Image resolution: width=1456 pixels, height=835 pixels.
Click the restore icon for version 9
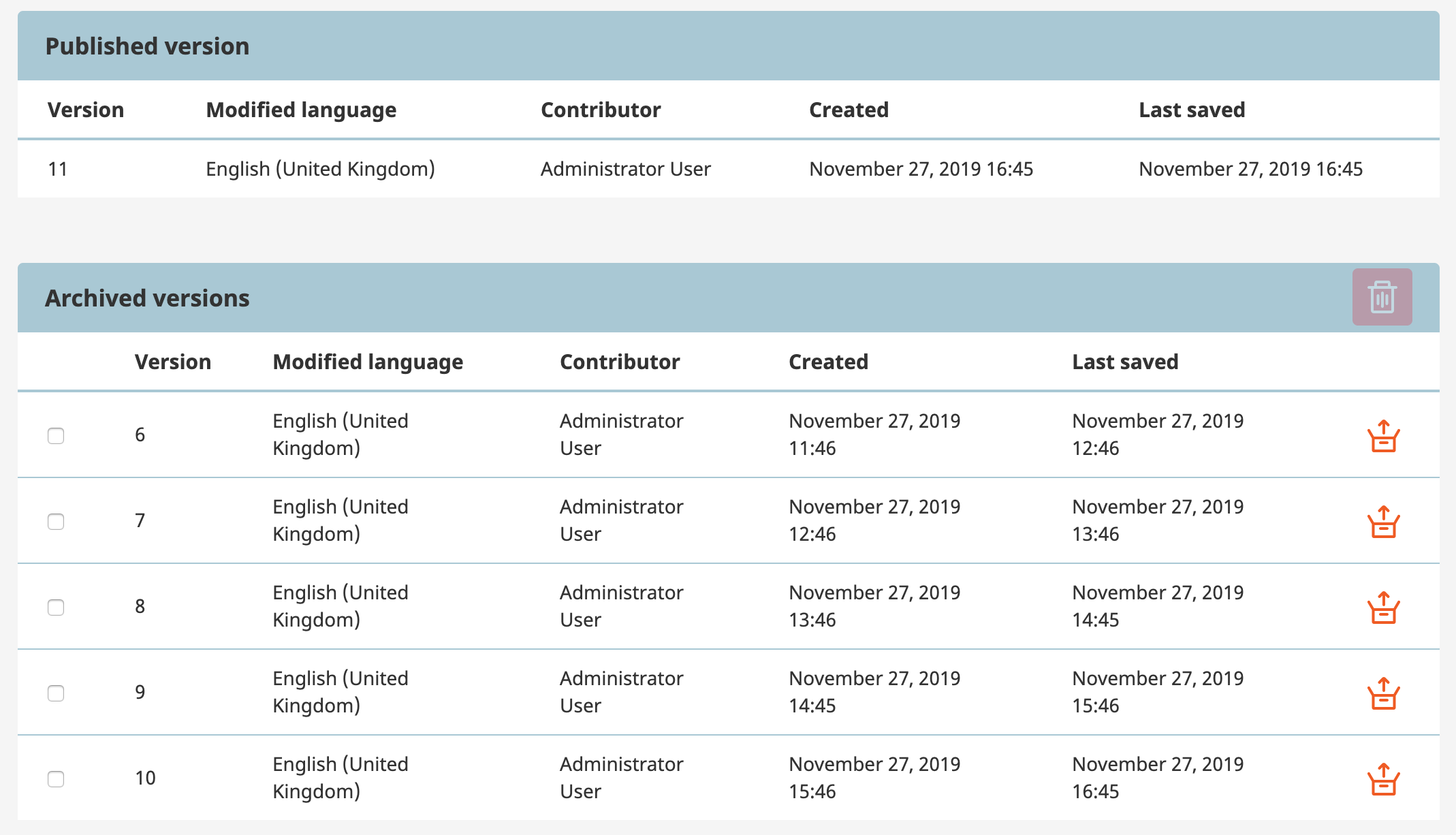(1383, 694)
